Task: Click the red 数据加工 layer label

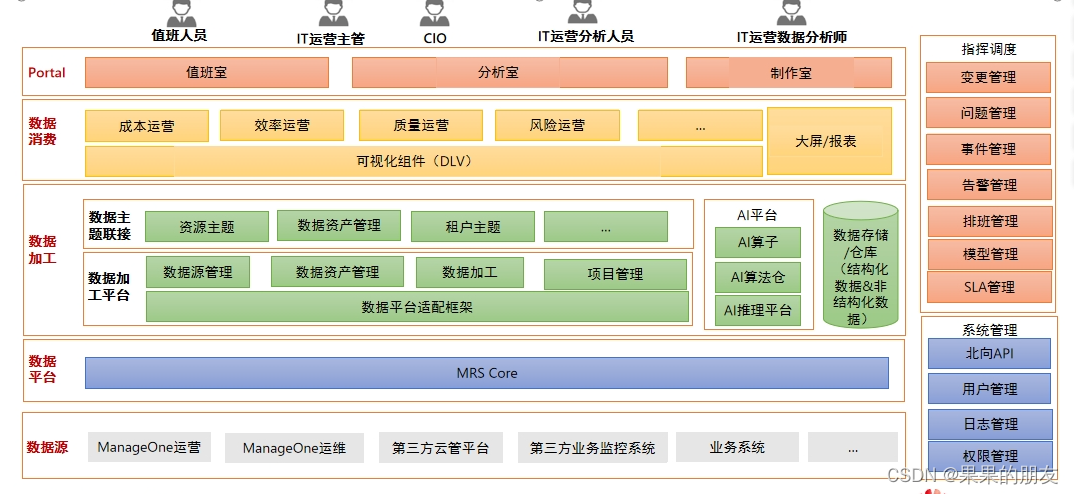Action: pyautogui.click(x=42, y=249)
